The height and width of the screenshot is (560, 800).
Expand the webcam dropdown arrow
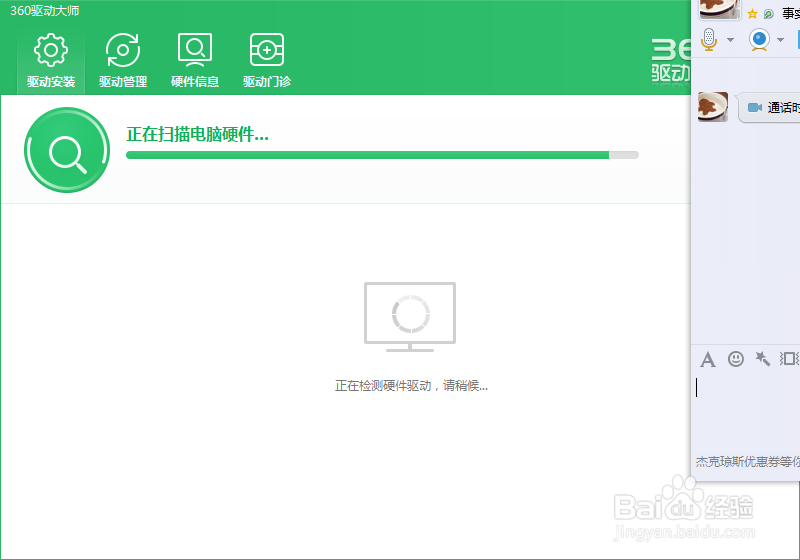780,40
